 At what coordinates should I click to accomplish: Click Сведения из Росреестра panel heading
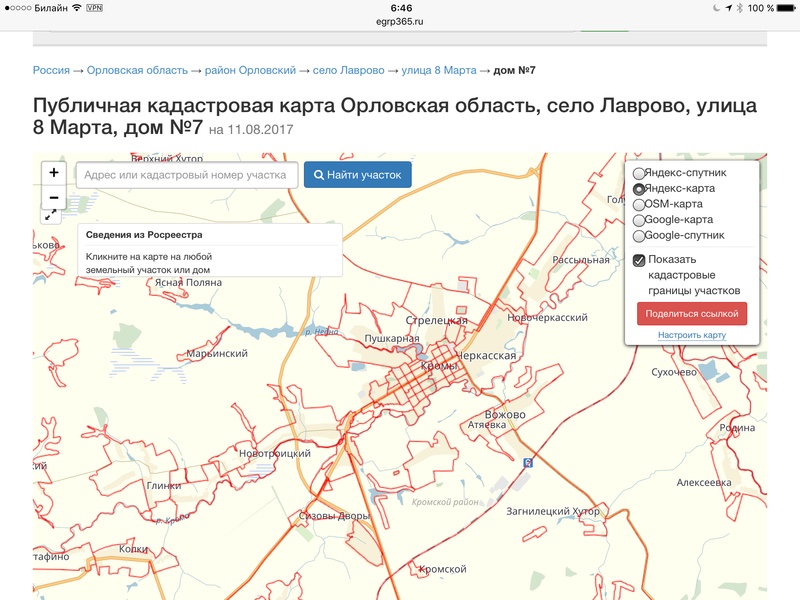click(x=144, y=235)
